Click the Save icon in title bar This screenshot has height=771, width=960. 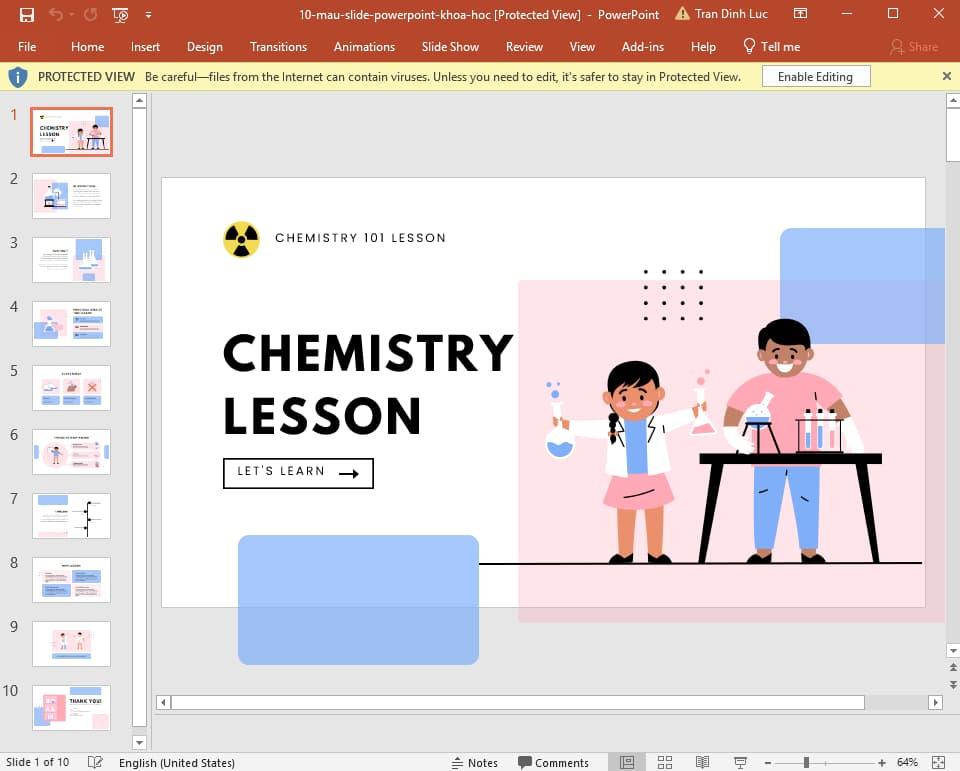[27, 15]
